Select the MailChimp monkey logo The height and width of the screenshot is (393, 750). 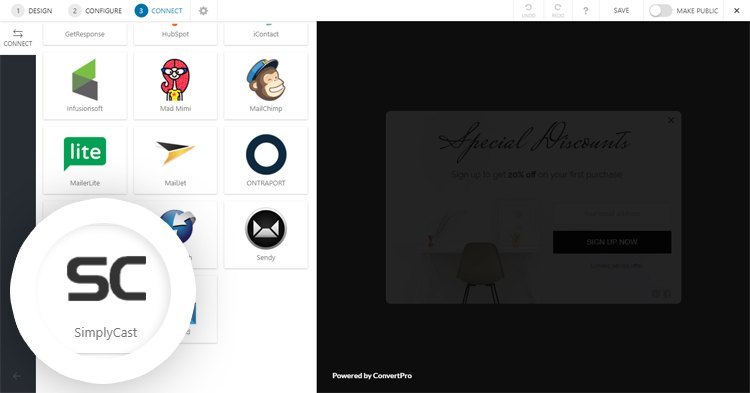tap(265, 79)
